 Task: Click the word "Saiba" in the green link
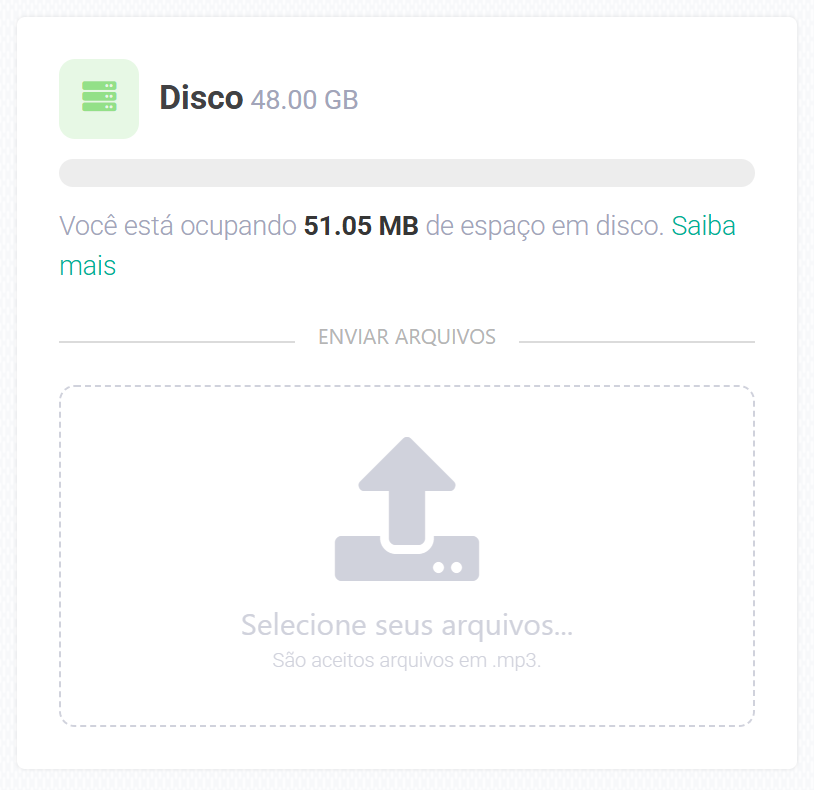click(x=703, y=226)
